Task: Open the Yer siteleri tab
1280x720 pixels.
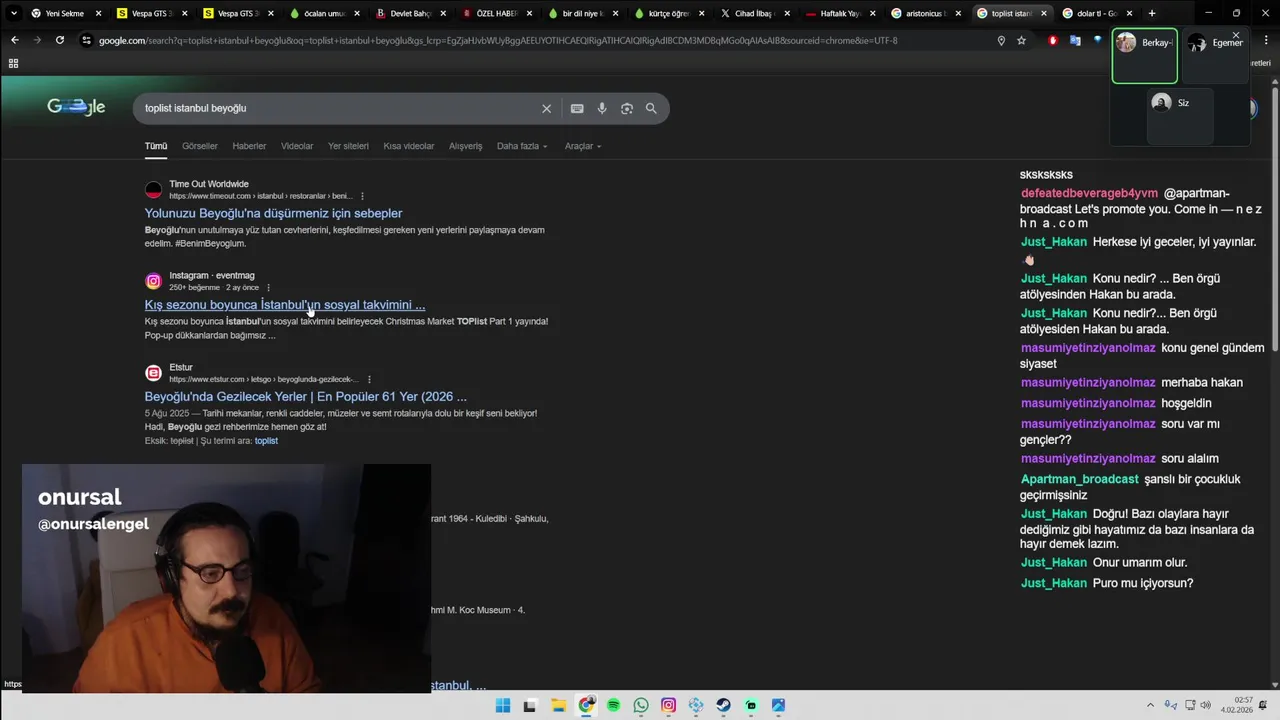Action: coord(348,146)
